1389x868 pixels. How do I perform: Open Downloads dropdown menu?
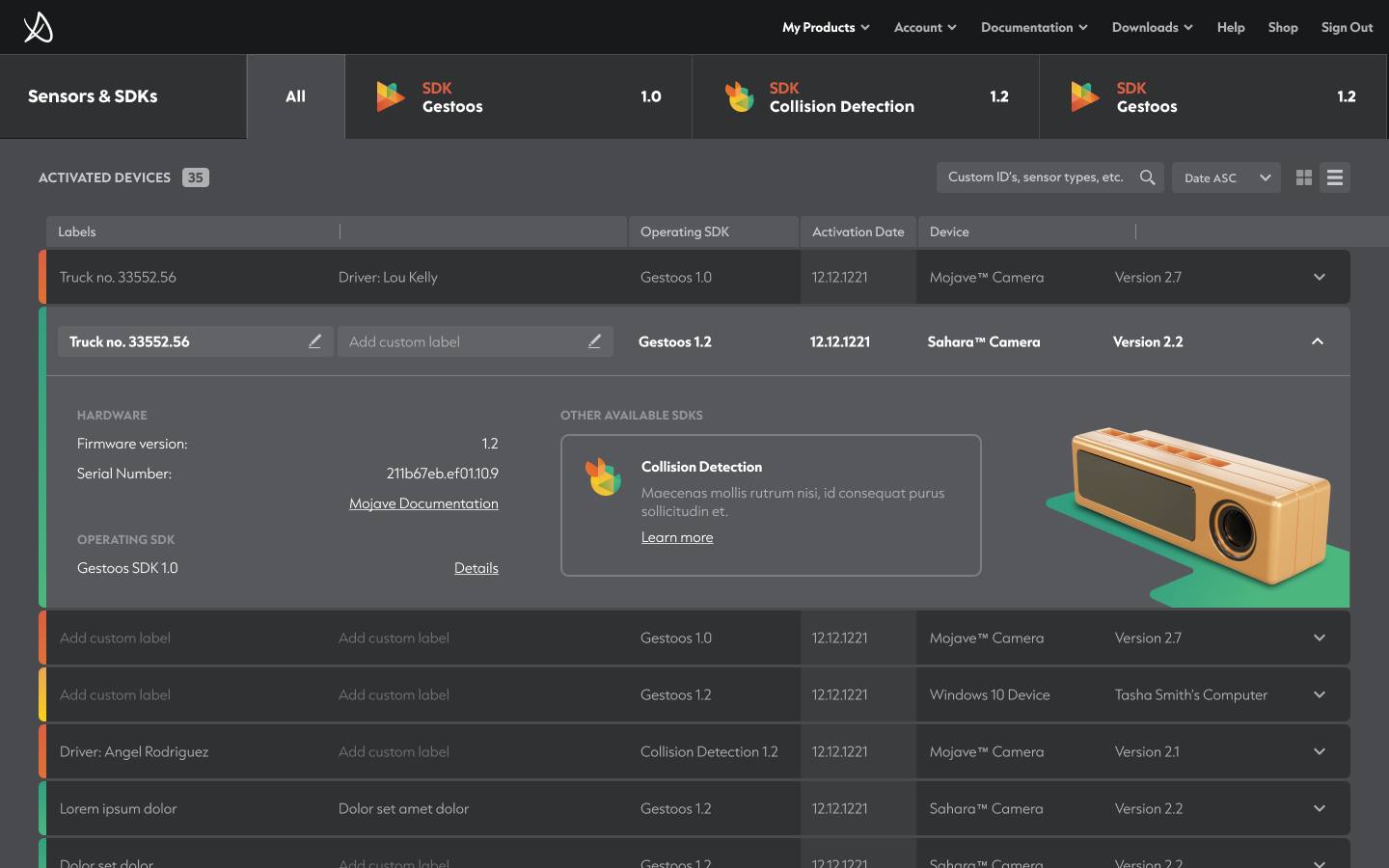tap(1152, 27)
